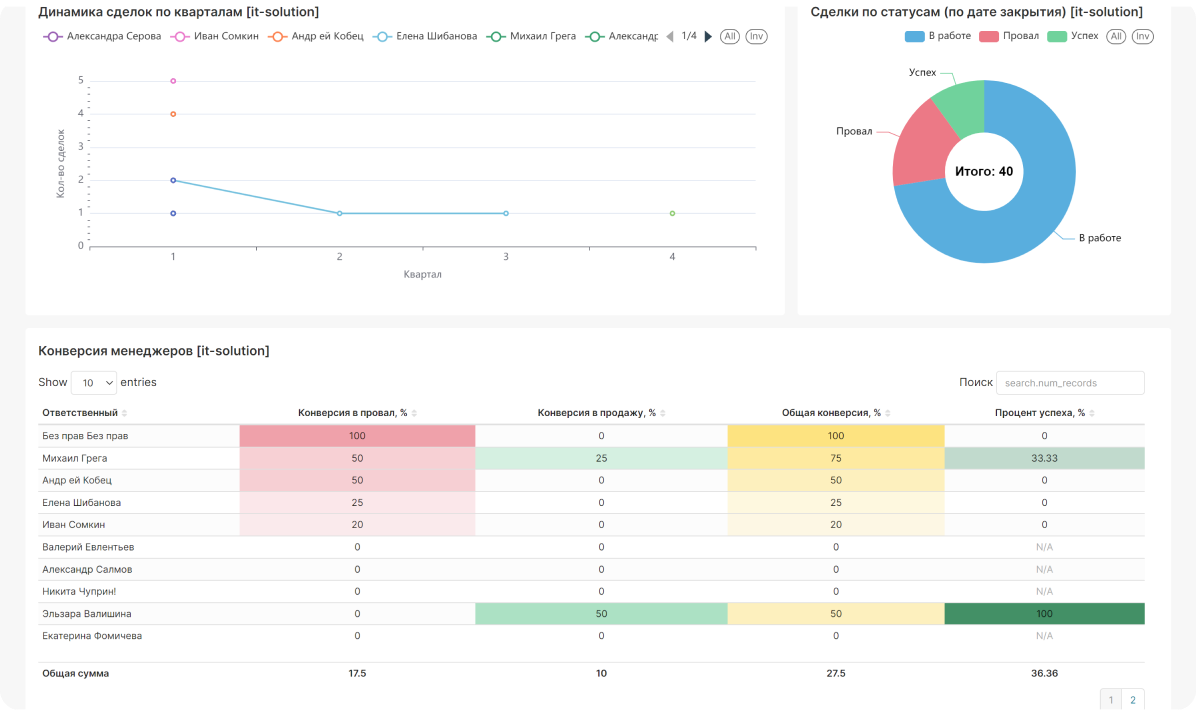This screenshot has height=710, width=1196.
Task: Sort by Ответственный column arrows
Action: [x=124, y=413]
